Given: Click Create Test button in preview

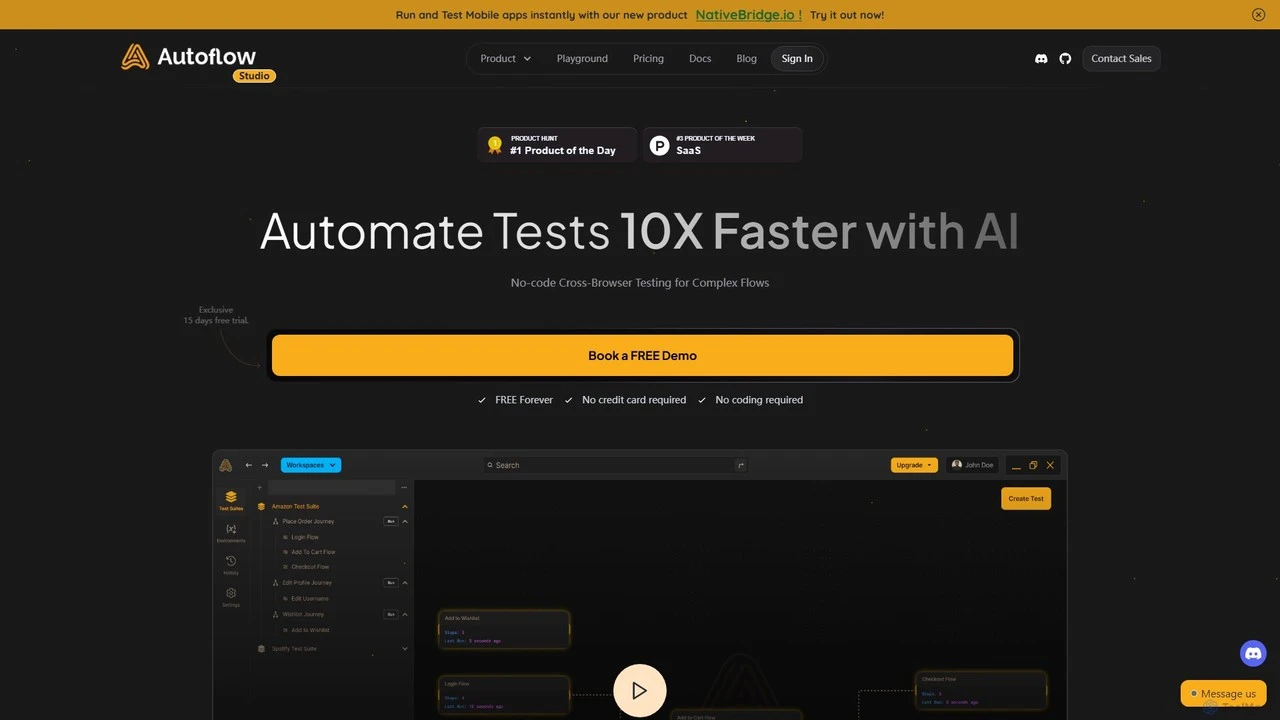Looking at the screenshot, I should pyautogui.click(x=1026, y=499).
